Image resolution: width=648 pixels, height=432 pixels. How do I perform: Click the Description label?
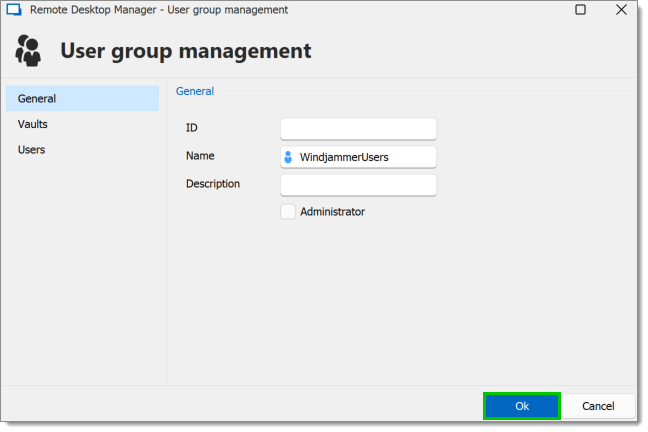[x=213, y=184]
